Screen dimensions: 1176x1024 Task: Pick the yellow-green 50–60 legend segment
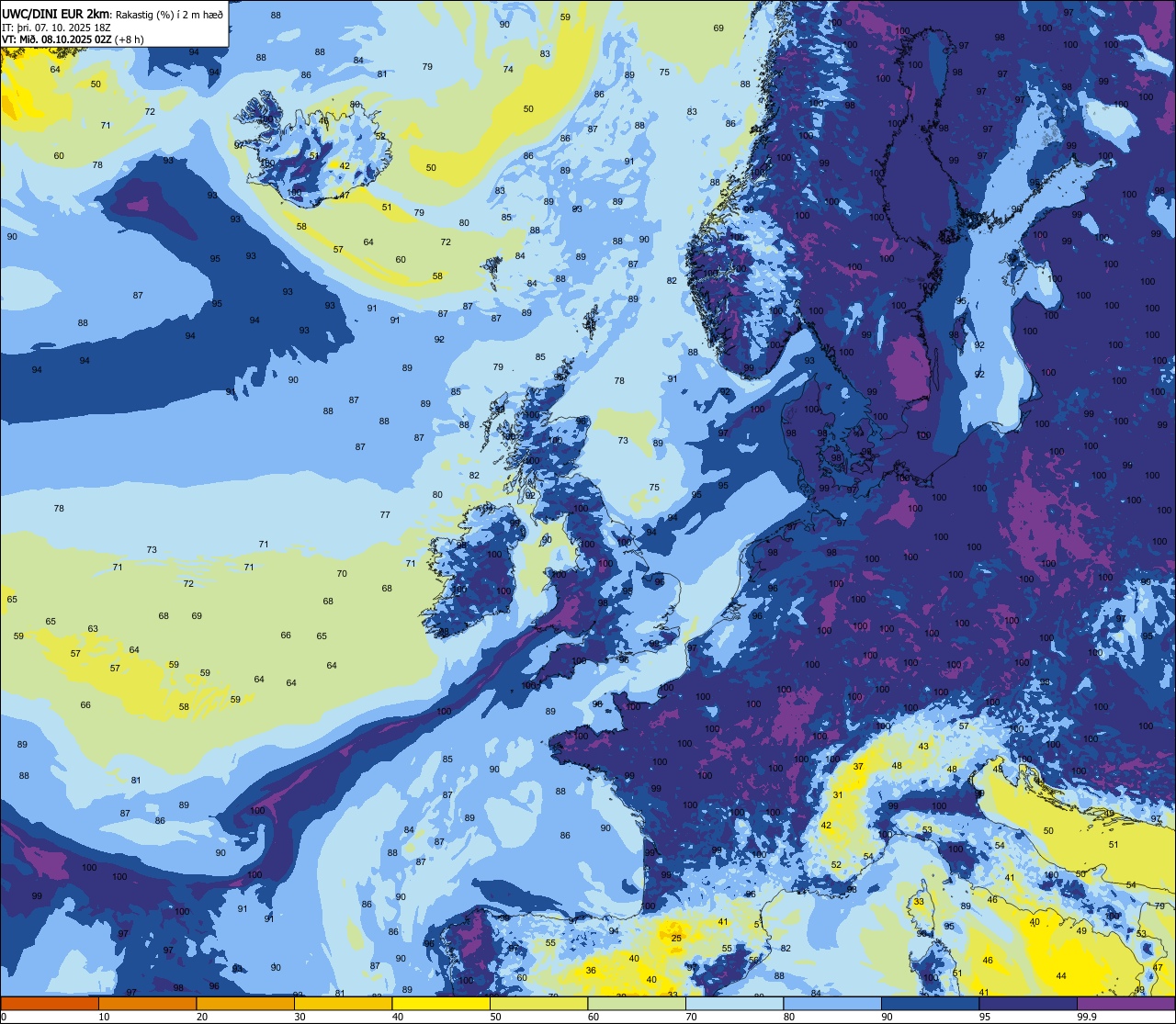[x=538, y=1003]
